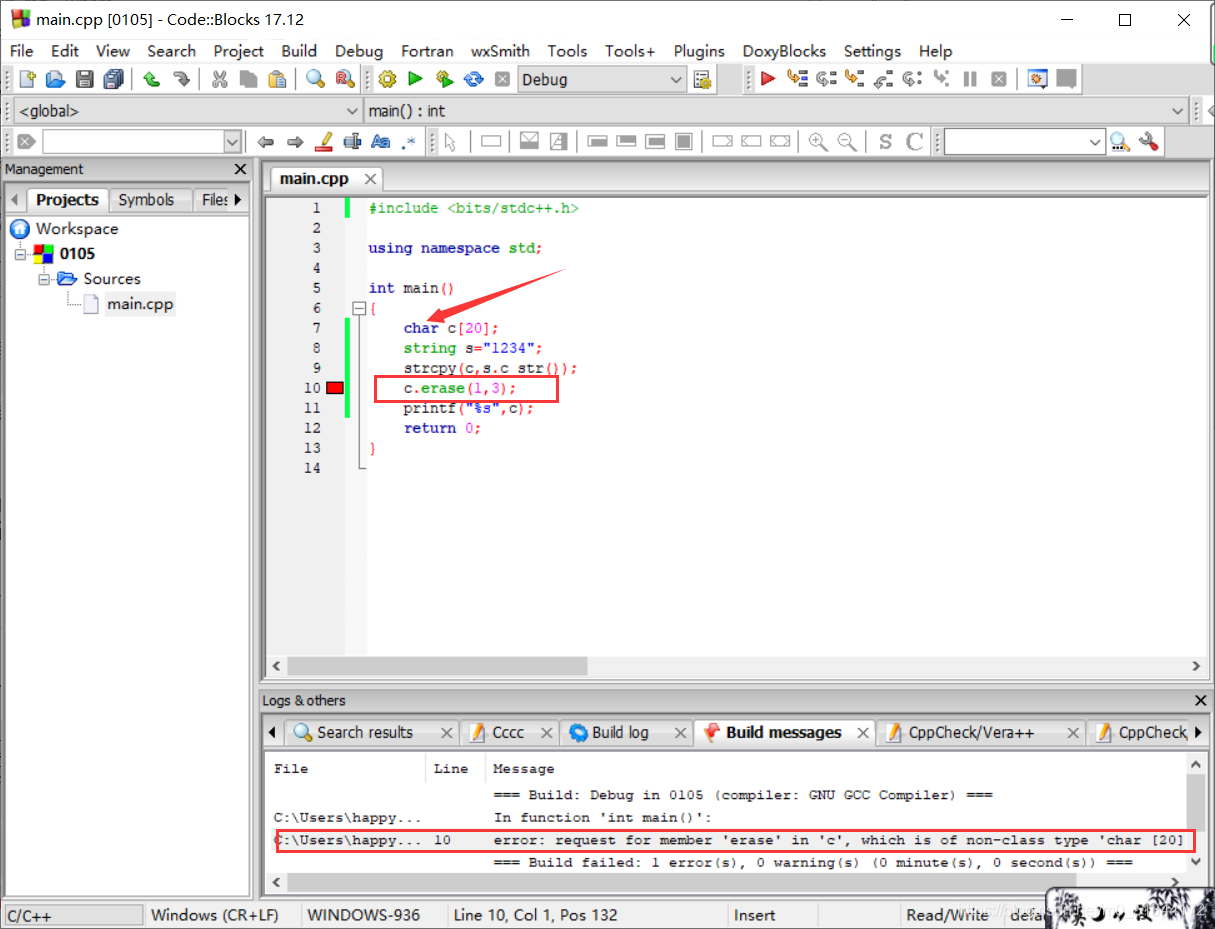
Task: Close the Management panel
Action: tap(240, 169)
